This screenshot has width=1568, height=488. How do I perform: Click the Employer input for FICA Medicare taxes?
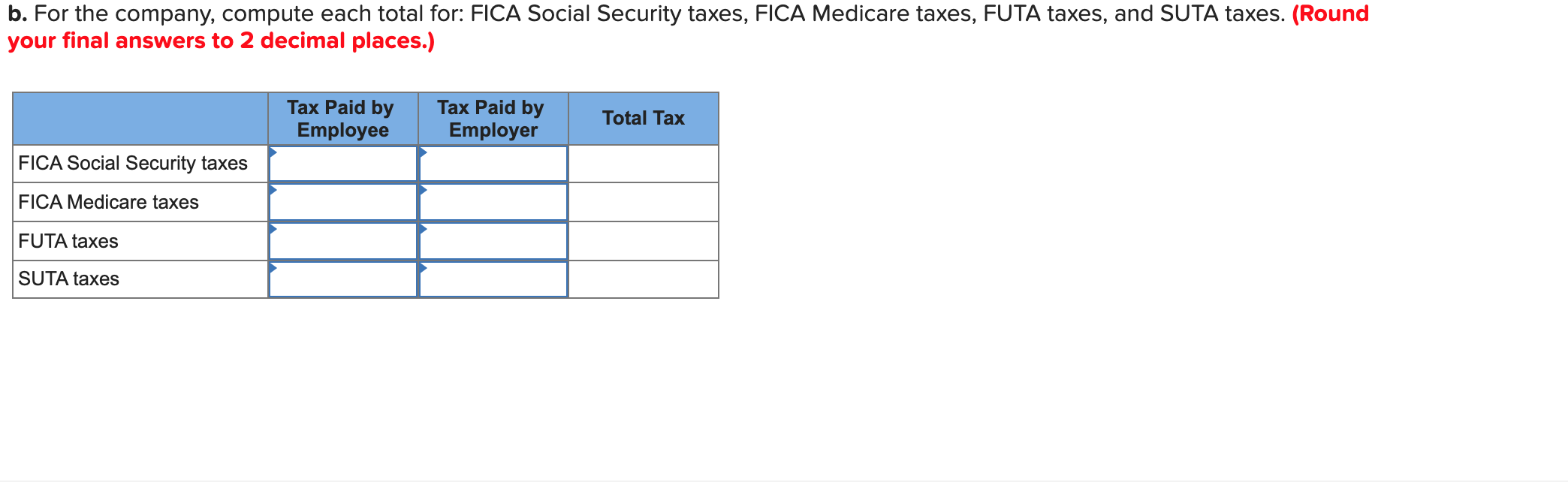(493, 202)
